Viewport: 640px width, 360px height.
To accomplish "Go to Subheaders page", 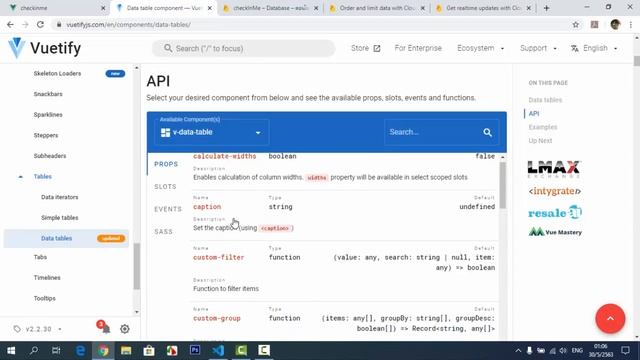I will (x=50, y=156).
